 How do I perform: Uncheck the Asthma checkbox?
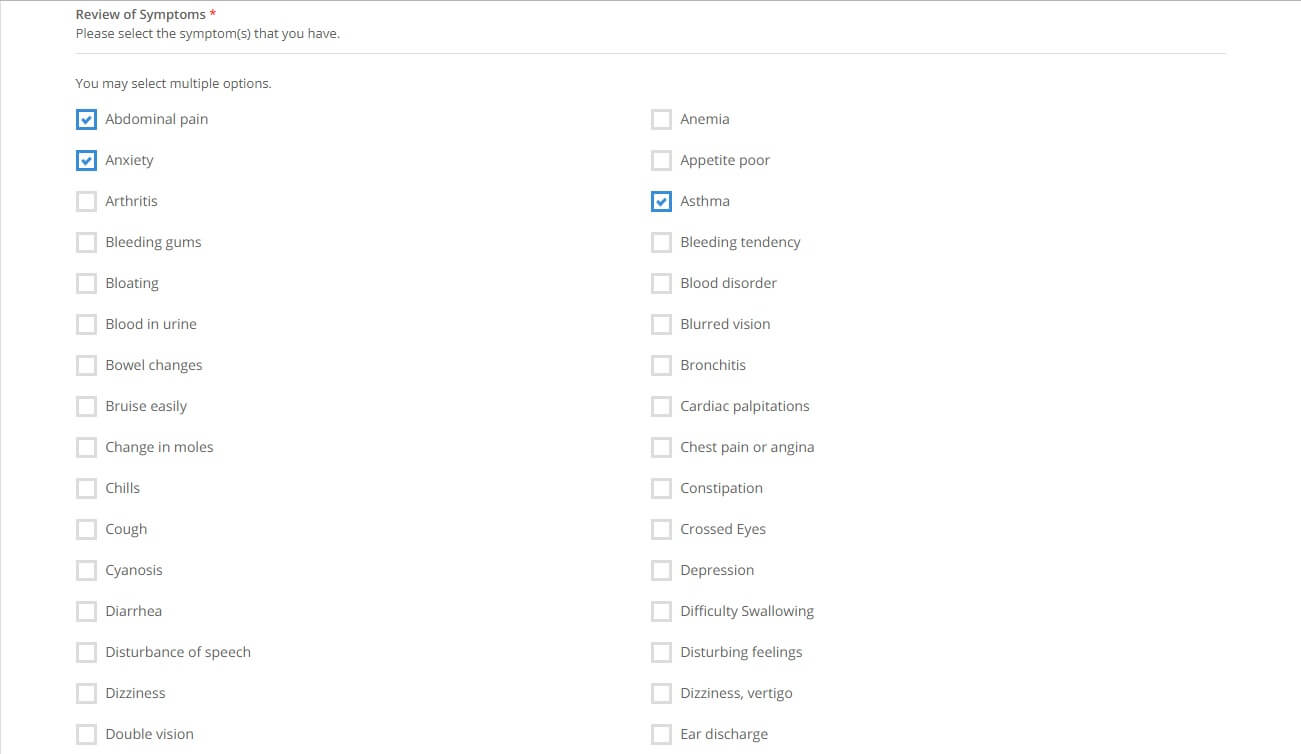(x=661, y=201)
